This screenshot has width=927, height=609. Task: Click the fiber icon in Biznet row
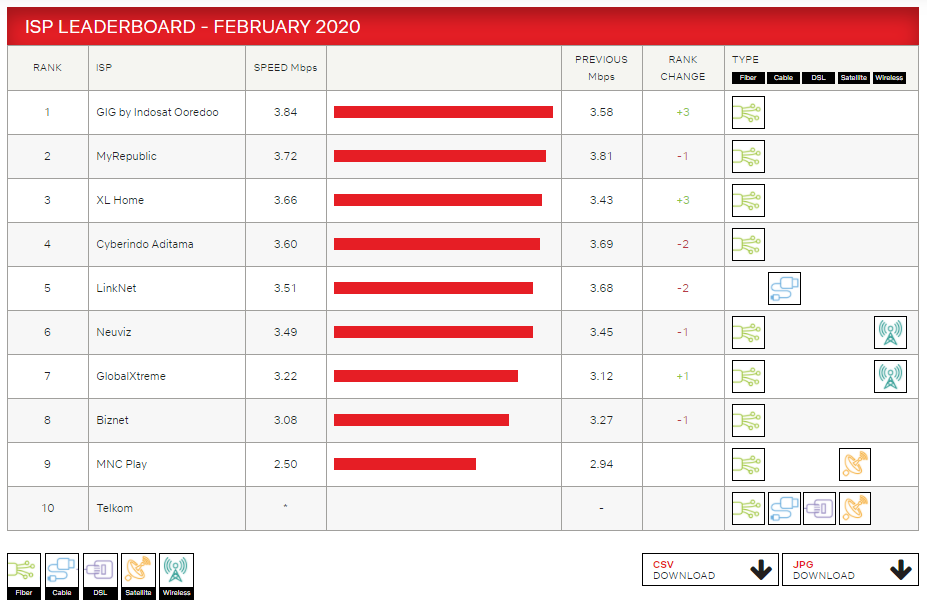pos(748,420)
